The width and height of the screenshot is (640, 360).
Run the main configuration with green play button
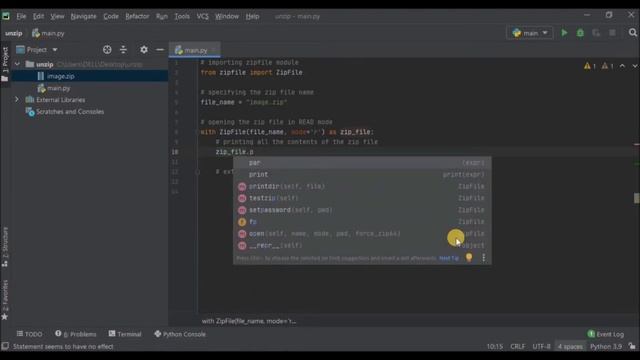(564, 33)
